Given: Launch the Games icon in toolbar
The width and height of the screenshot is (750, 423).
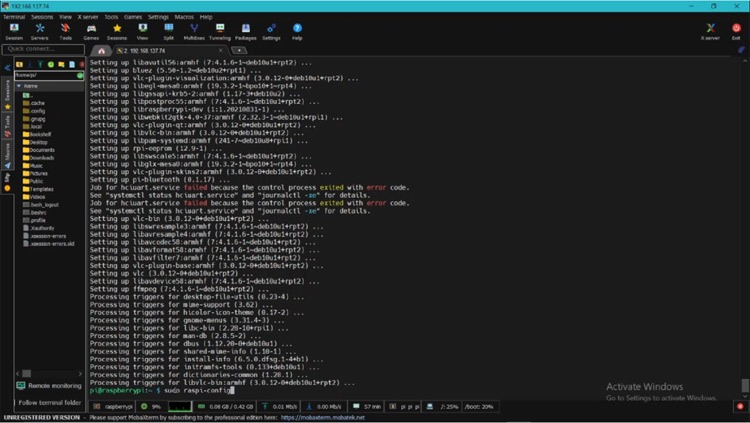Looking at the screenshot, I should point(92,31).
